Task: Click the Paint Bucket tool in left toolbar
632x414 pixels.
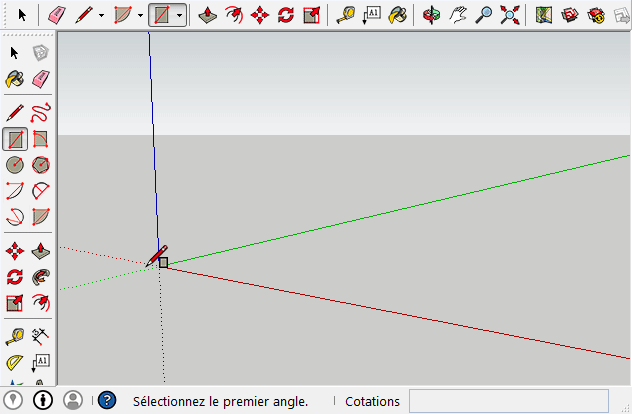Action: point(15,79)
